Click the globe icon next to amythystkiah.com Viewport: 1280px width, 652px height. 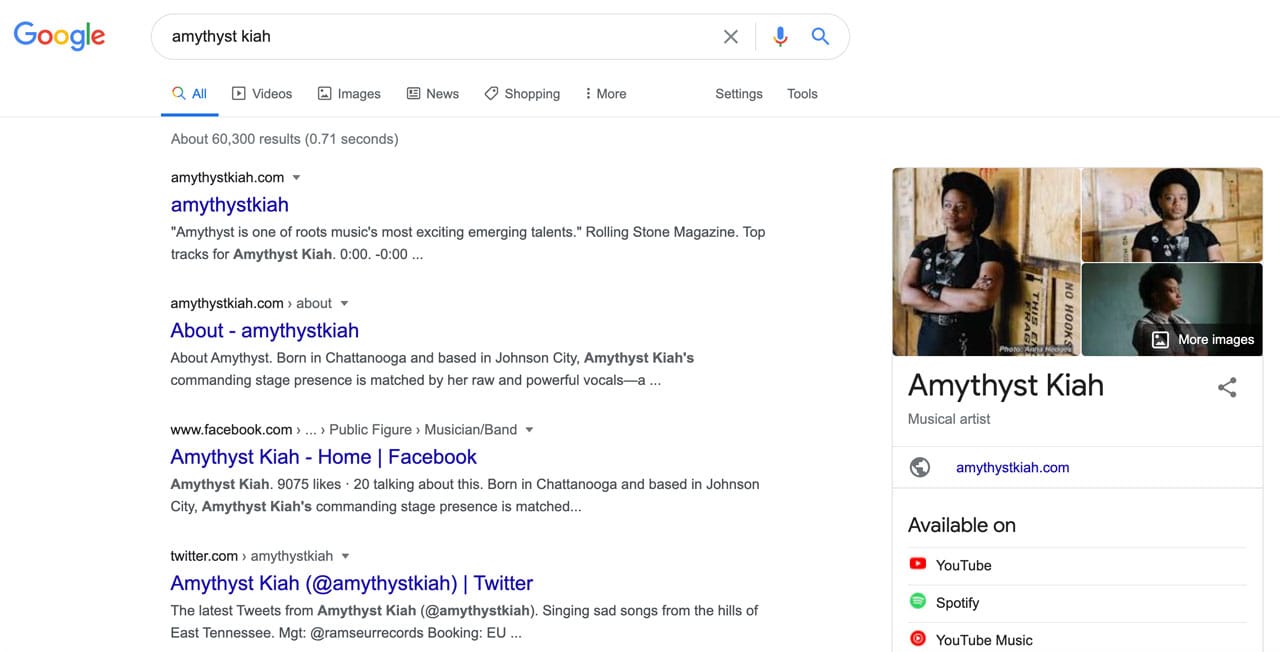(x=919, y=466)
